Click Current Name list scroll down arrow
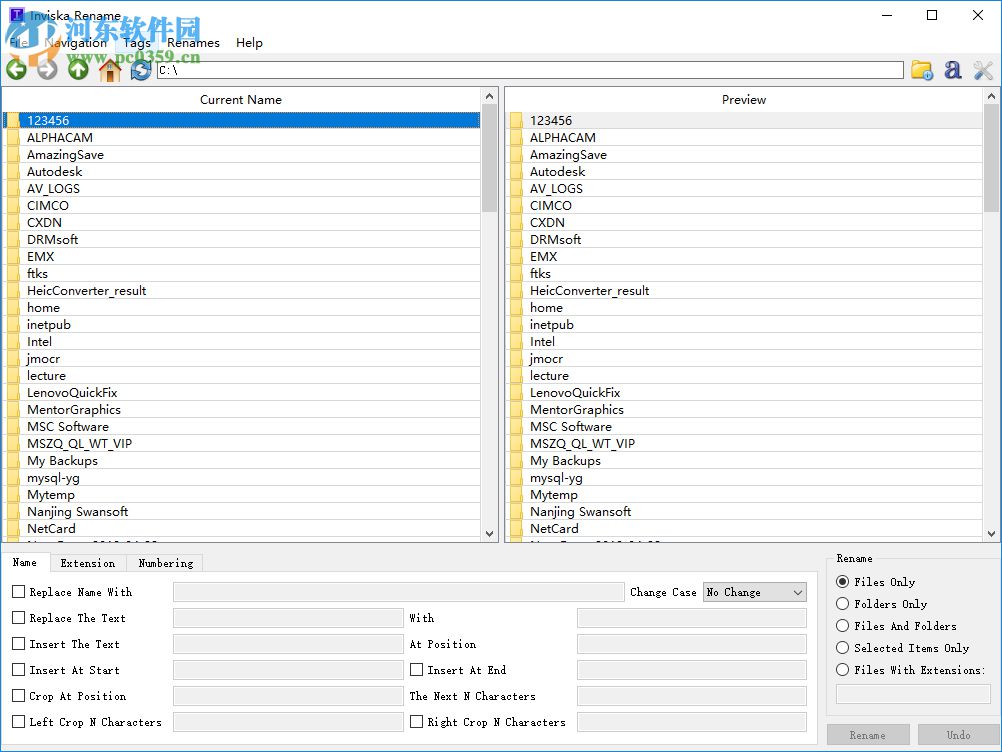The height and width of the screenshot is (752, 1002). pos(489,533)
